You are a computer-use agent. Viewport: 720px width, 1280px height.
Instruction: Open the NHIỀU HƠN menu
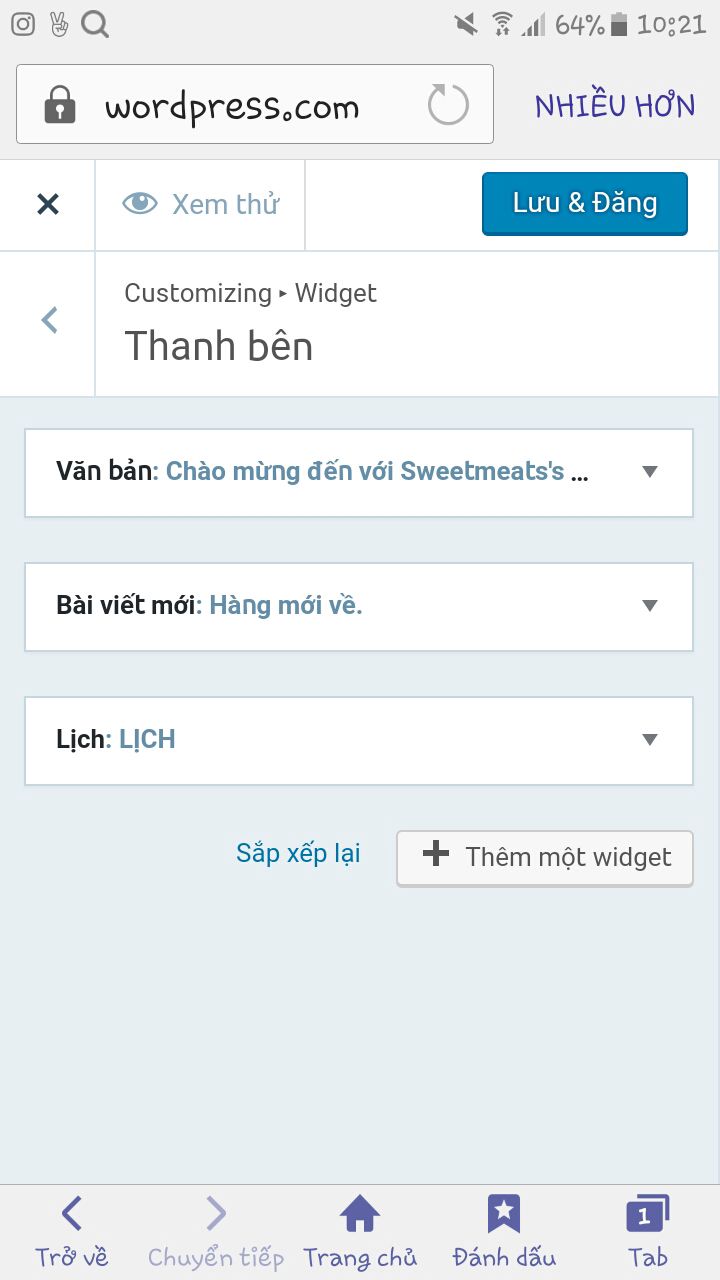pos(615,106)
